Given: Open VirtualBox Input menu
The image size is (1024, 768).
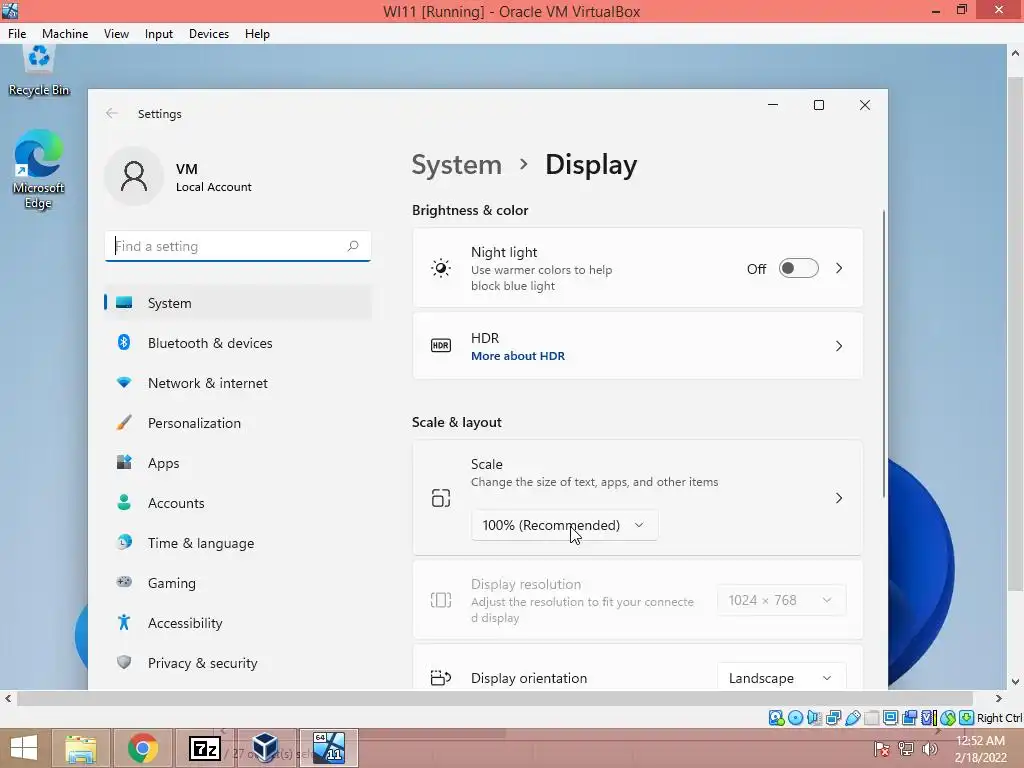Looking at the screenshot, I should point(159,34).
